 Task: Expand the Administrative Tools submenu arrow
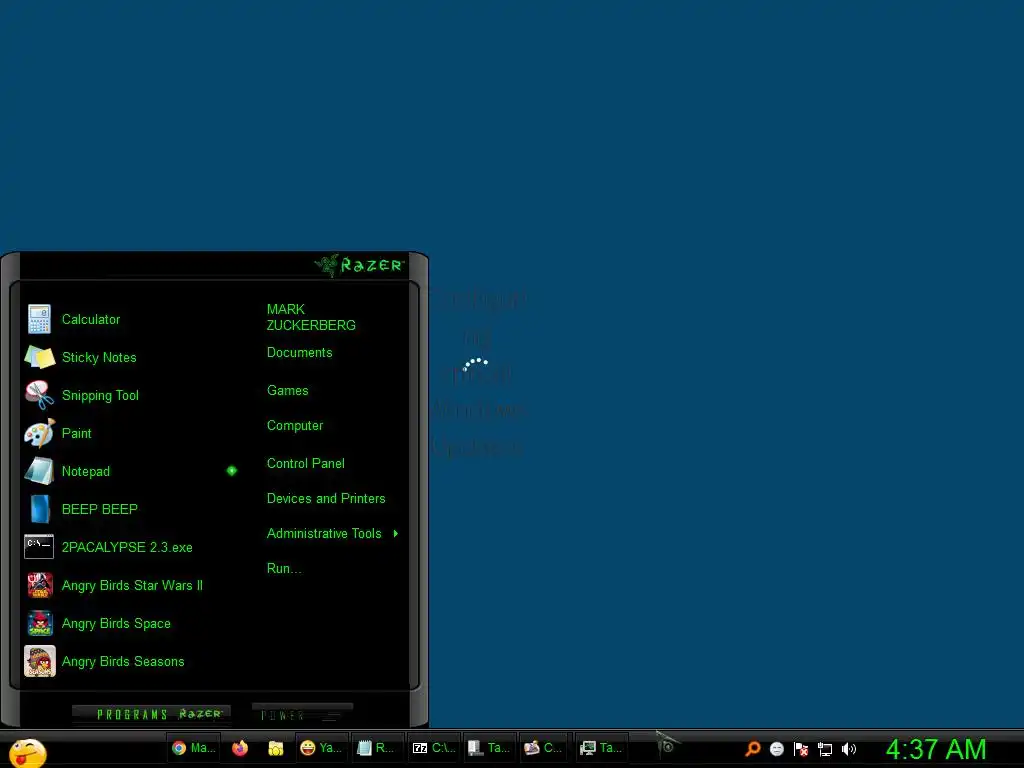[396, 534]
